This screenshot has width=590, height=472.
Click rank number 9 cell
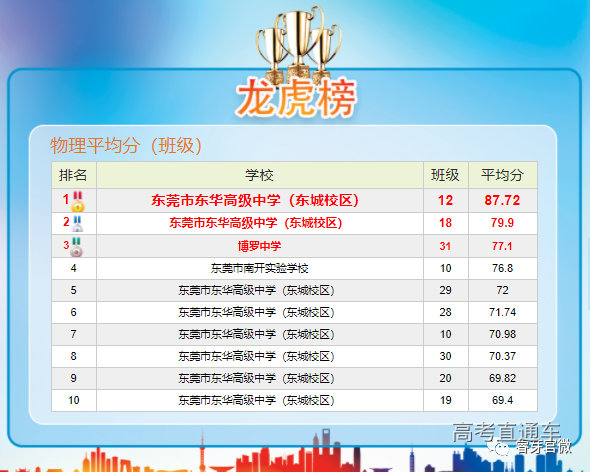point(74,378)
